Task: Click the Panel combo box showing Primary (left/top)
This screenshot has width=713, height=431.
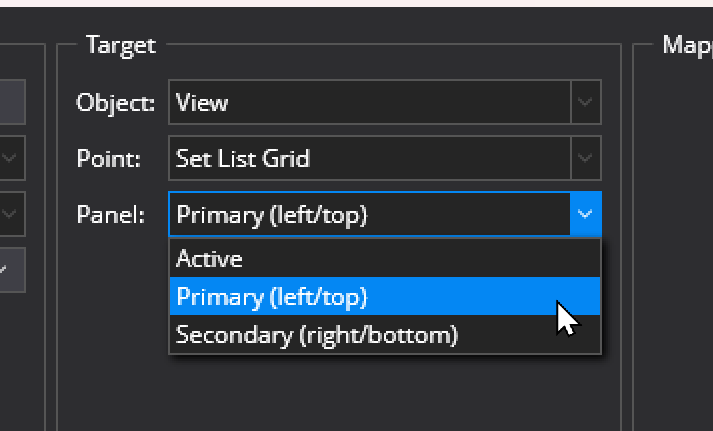Action: [370, 214]
